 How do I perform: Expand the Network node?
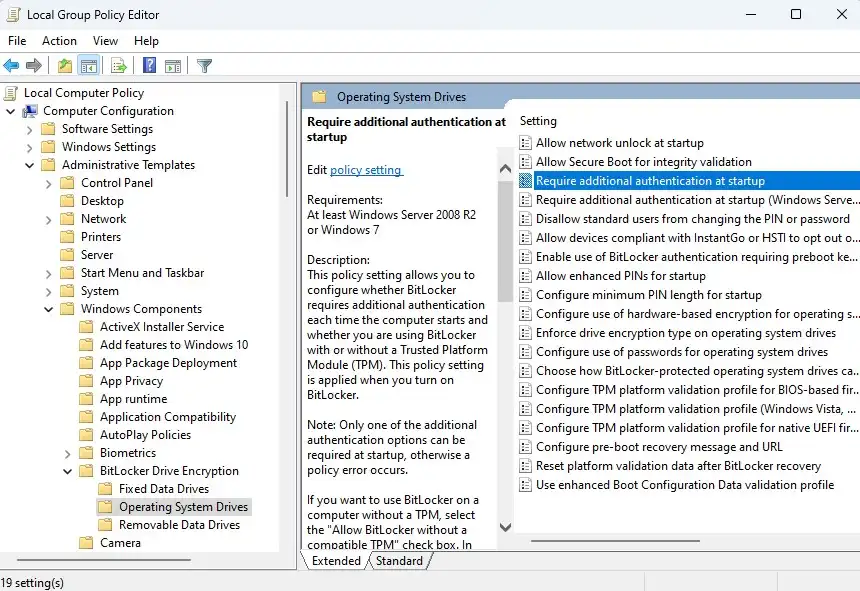[48, 220]
